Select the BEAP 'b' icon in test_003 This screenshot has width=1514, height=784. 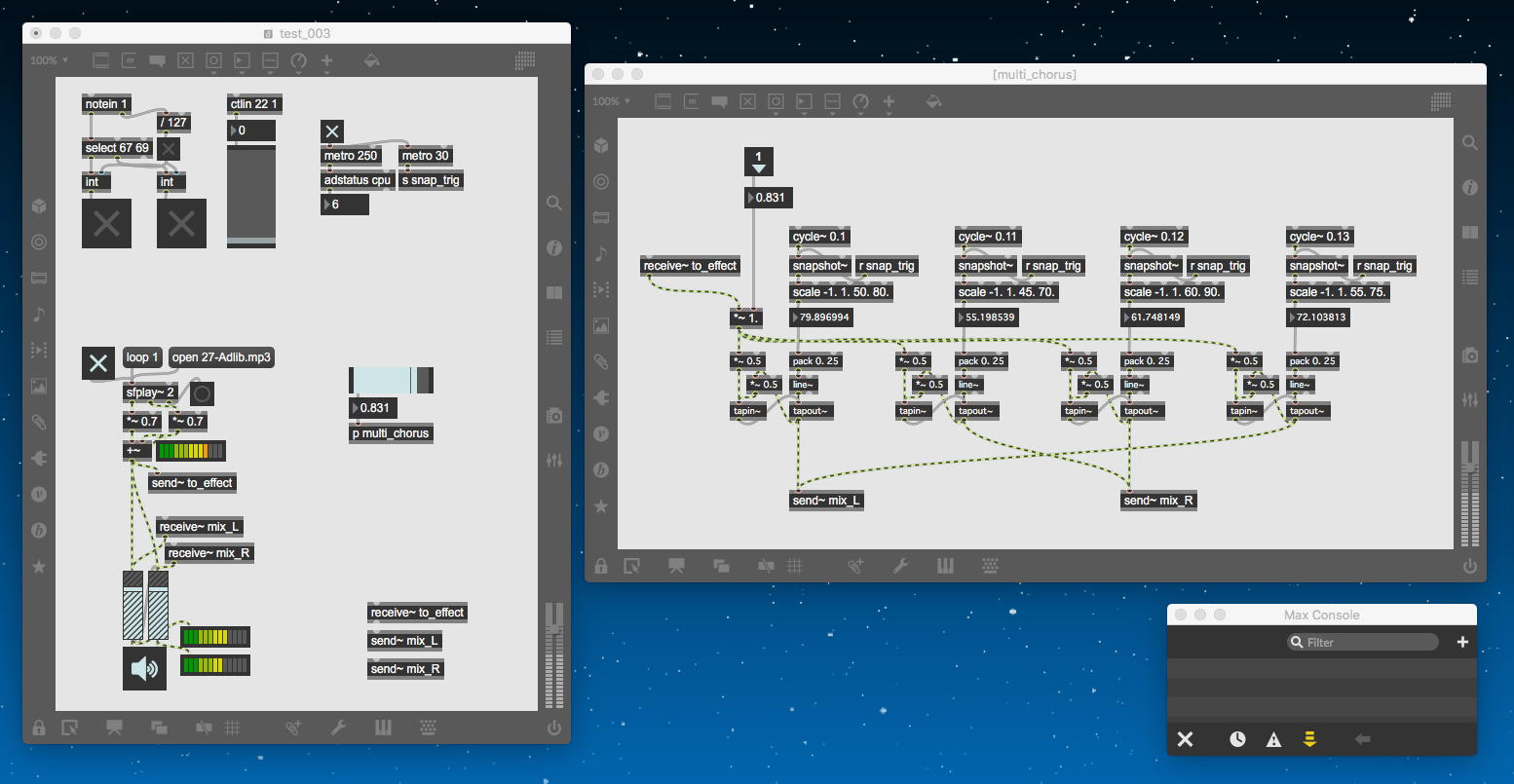point(39,530)
